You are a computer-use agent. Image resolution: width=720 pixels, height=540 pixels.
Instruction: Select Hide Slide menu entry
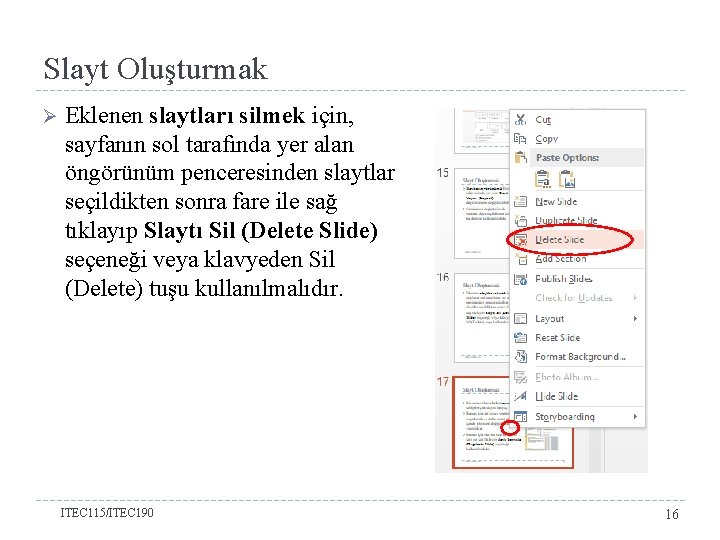click(x=578, y=396)
